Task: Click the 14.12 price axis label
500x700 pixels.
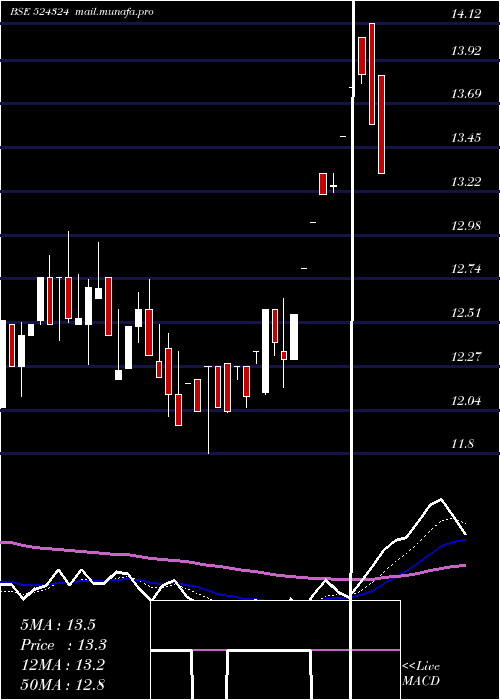Action: pyautogui.click(x=466, y=14)
